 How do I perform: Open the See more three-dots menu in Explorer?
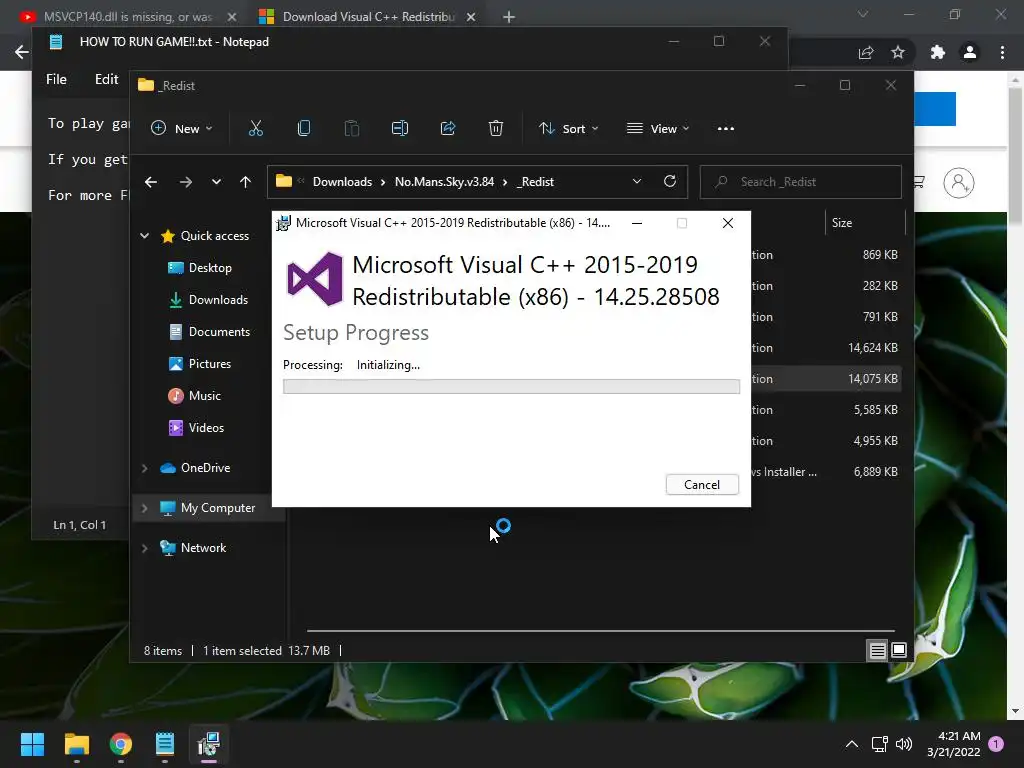[726, 129]
